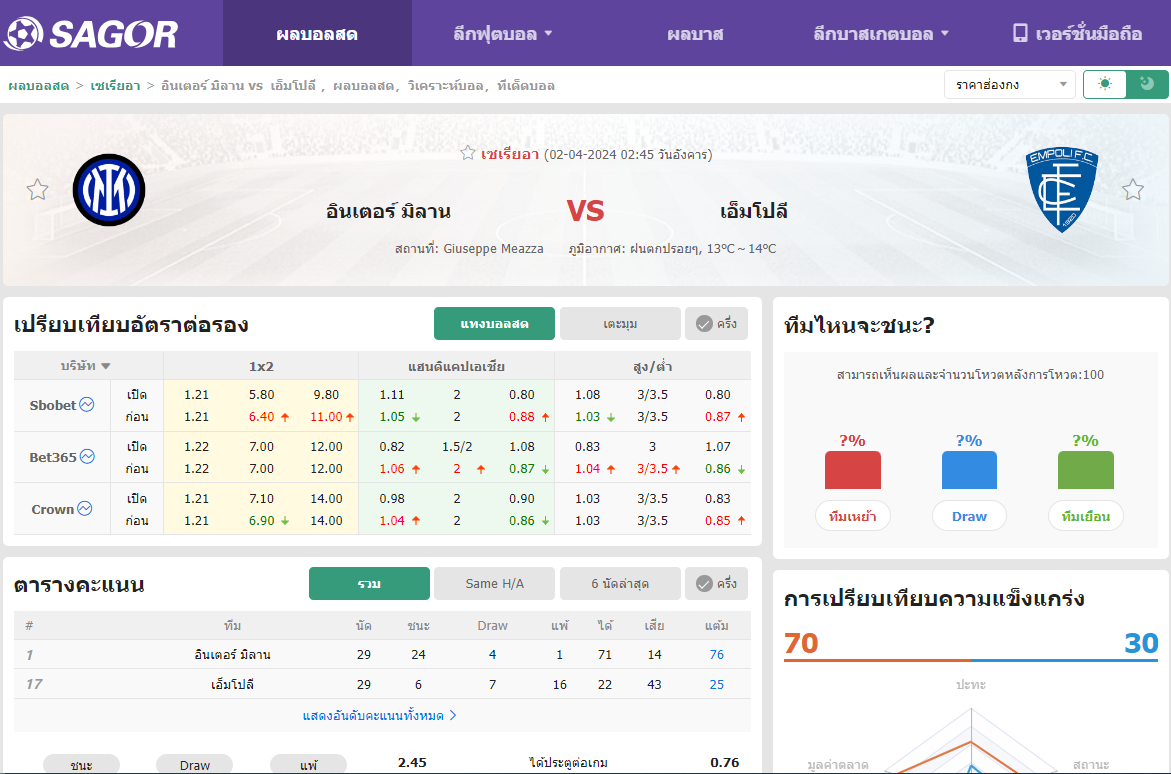
Task: Click Crown's 6.90 draw odds
Action: 261,521
